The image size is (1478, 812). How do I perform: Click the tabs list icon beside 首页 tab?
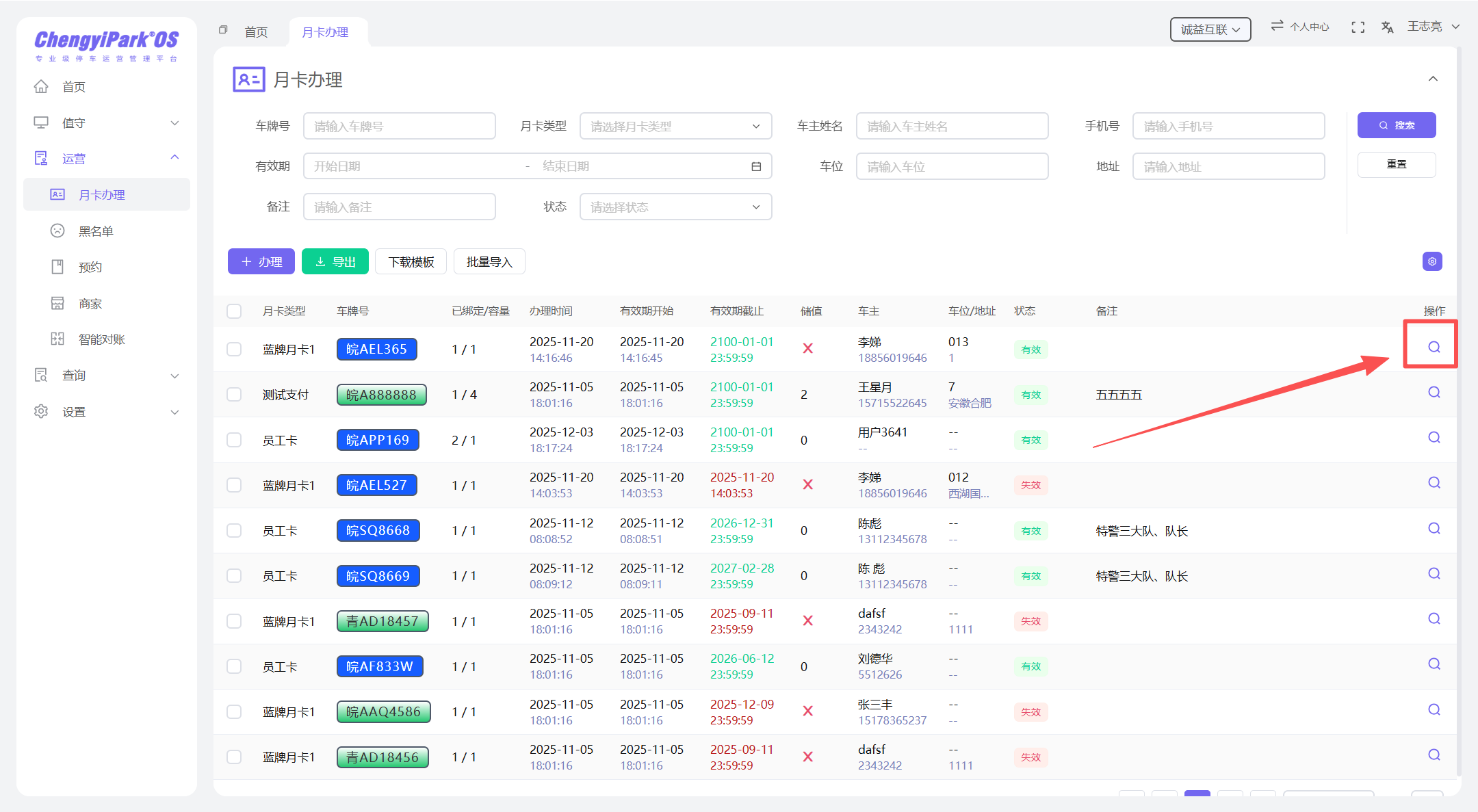point(223,30)
